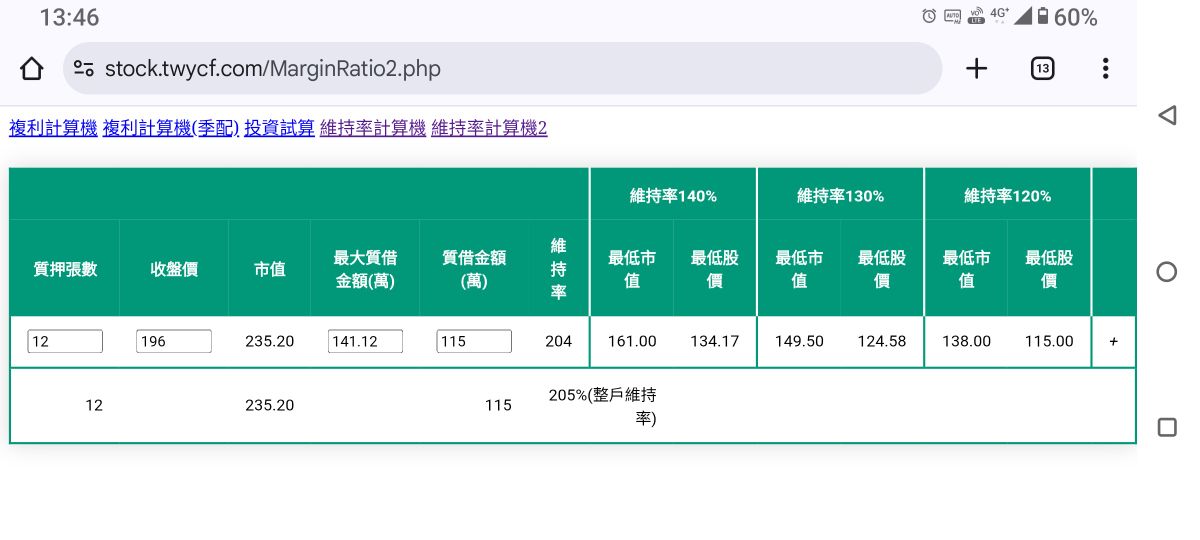Tap the Chrome home icon

coord(32,69)
